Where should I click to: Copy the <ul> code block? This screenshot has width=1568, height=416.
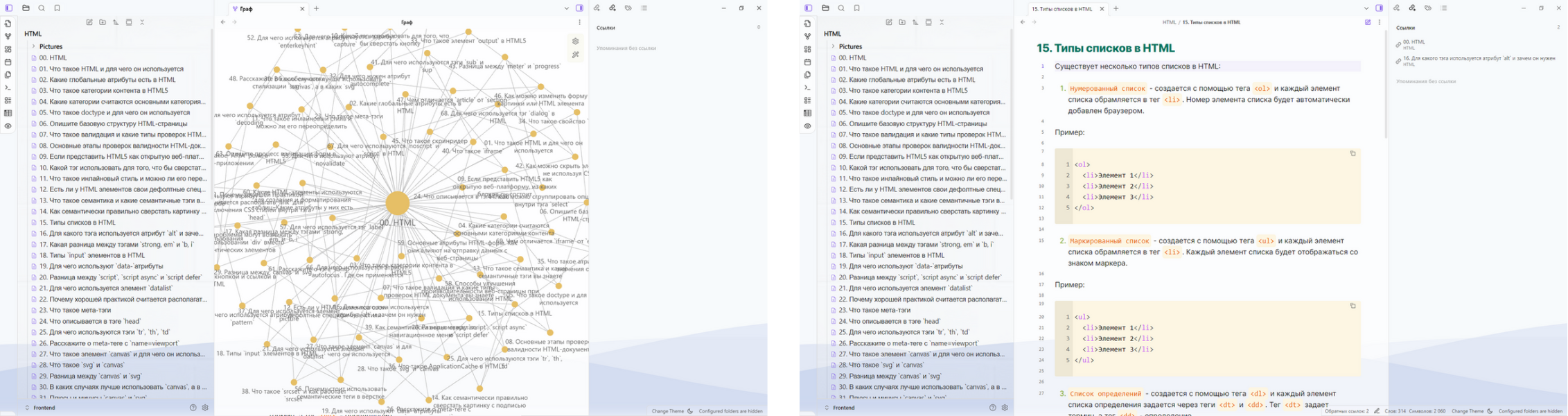[x=1353, y=306]
